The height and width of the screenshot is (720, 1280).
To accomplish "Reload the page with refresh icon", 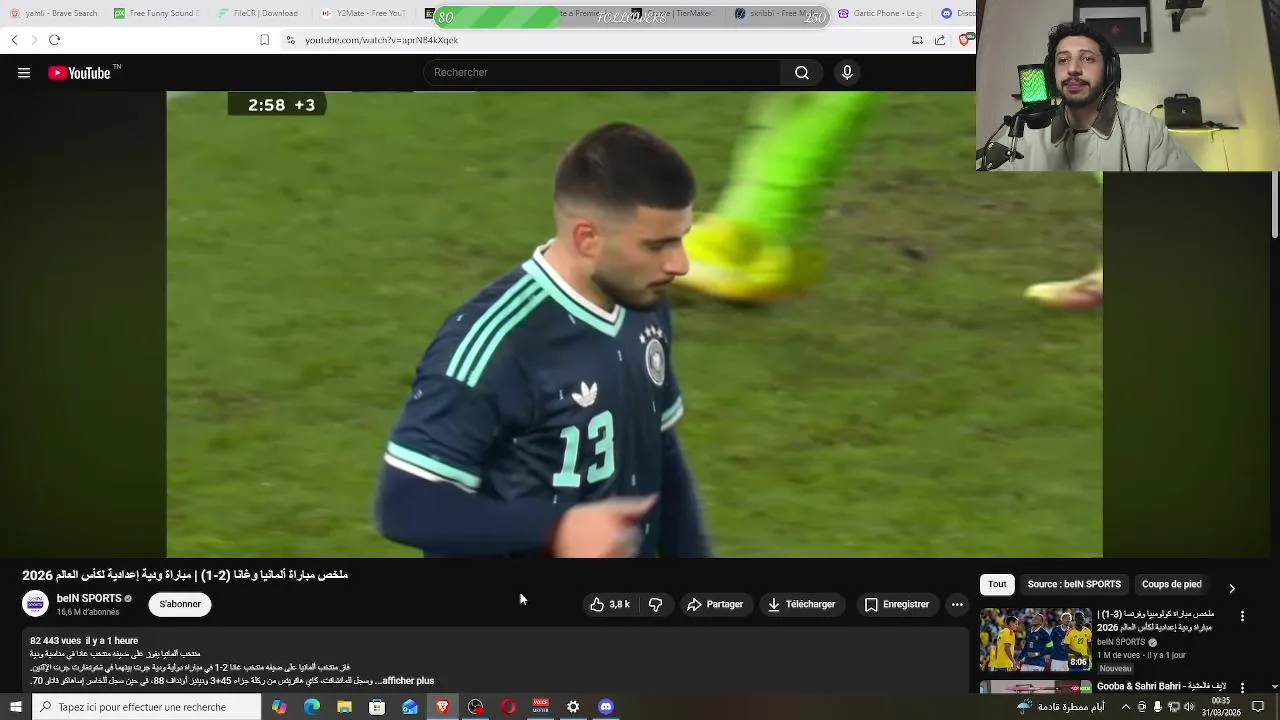I will tap(54, 40).
